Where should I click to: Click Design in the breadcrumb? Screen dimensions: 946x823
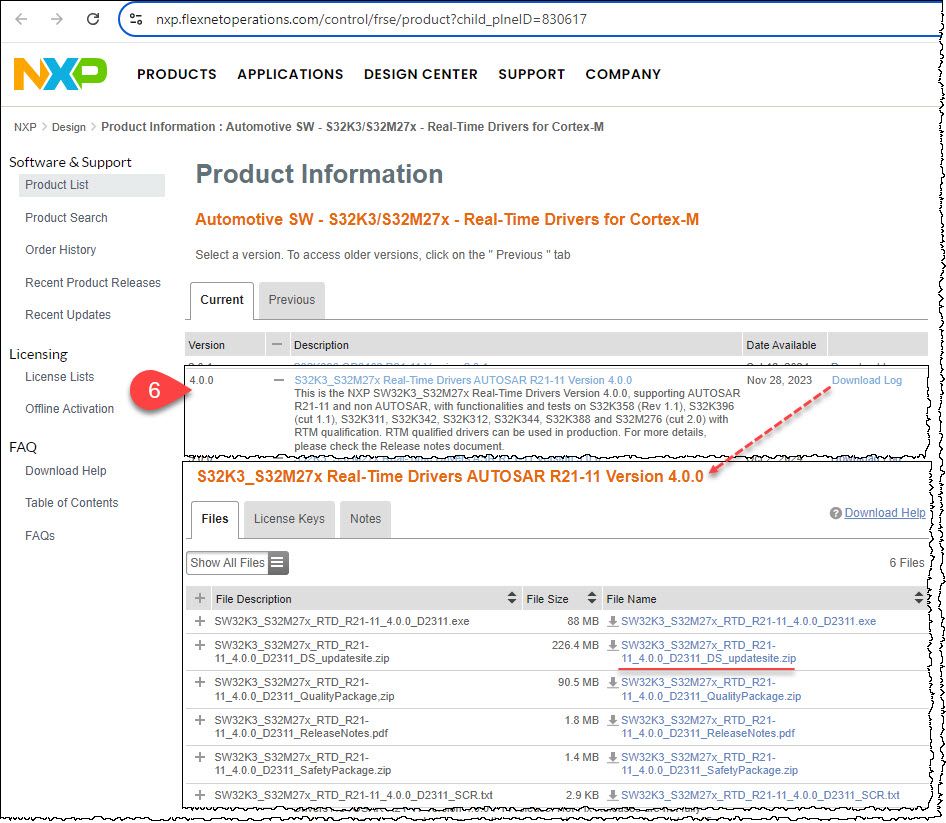point(69,127)
